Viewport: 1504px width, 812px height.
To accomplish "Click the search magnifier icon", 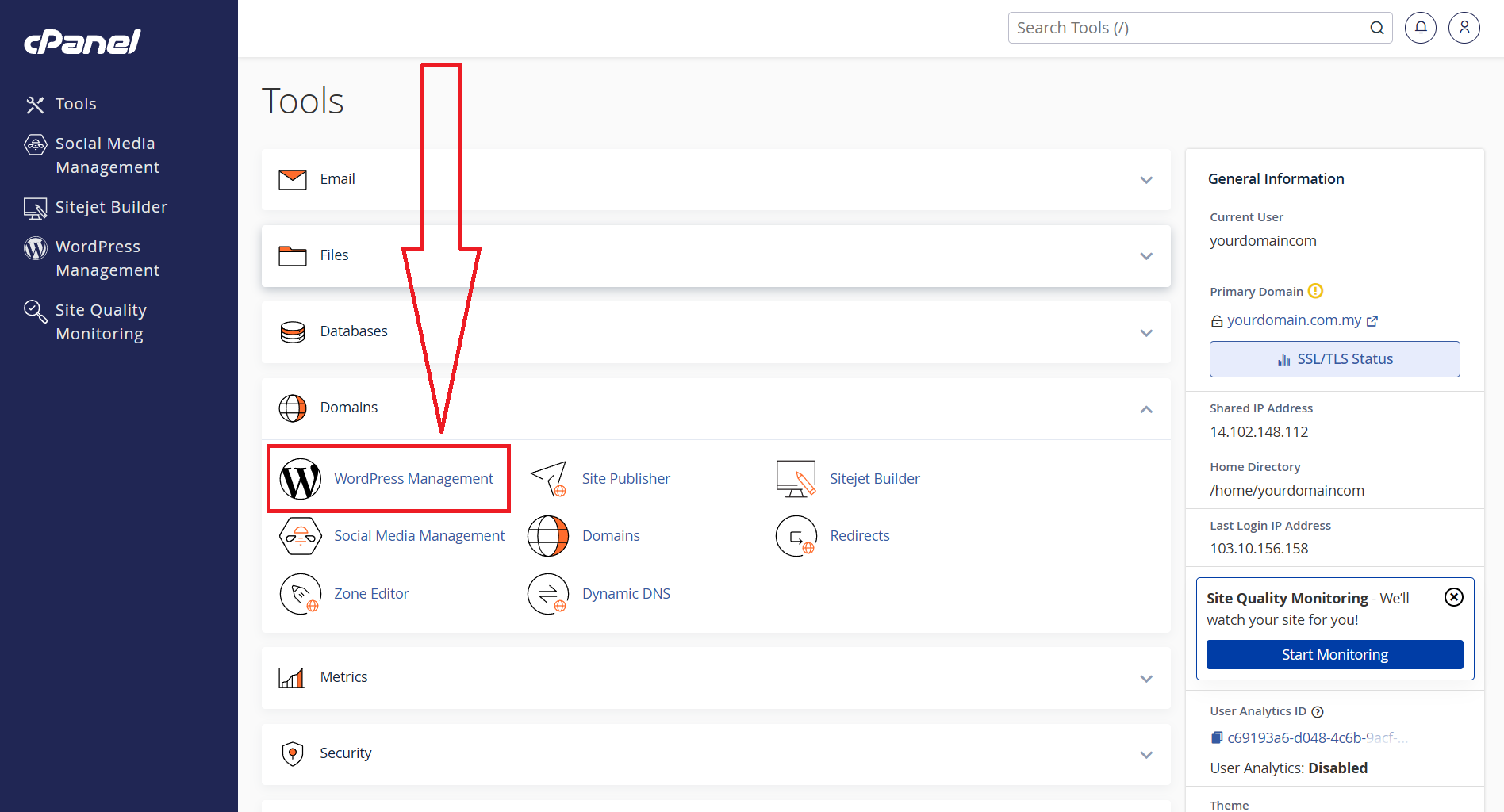I will 1377,28.
